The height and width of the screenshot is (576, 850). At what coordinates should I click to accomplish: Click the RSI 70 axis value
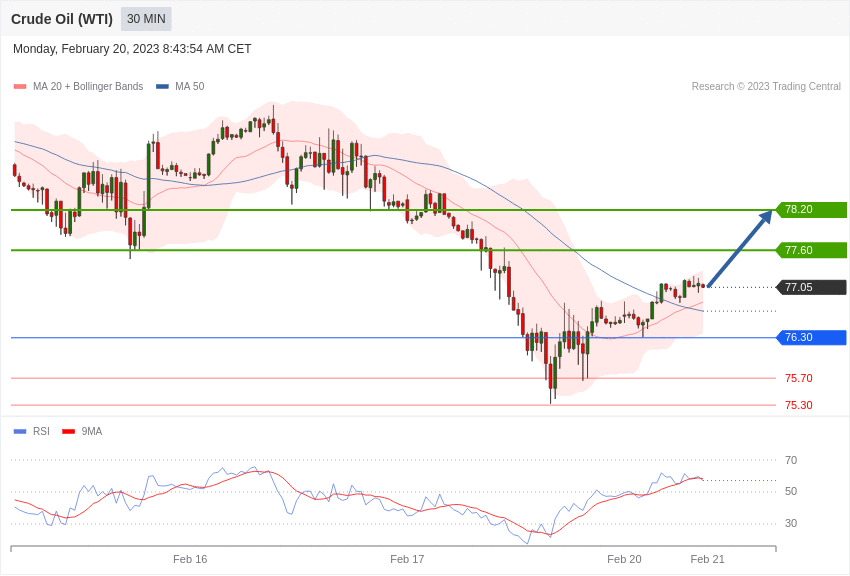tap(791, 460)
